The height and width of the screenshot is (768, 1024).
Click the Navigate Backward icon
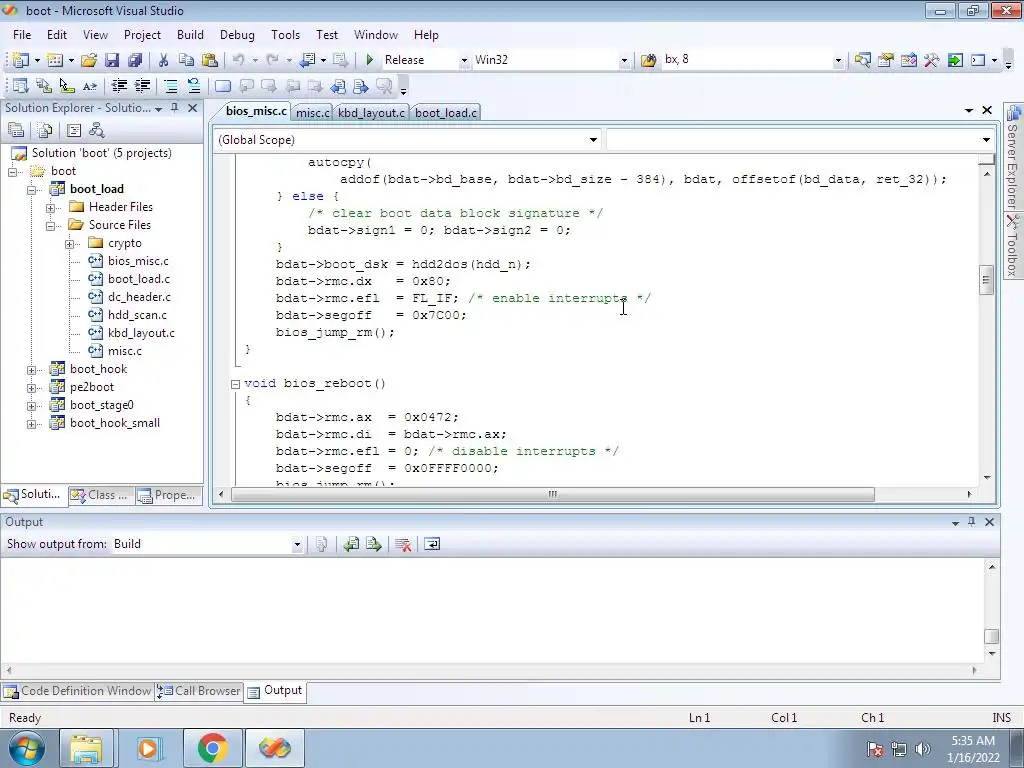point(307,60)
